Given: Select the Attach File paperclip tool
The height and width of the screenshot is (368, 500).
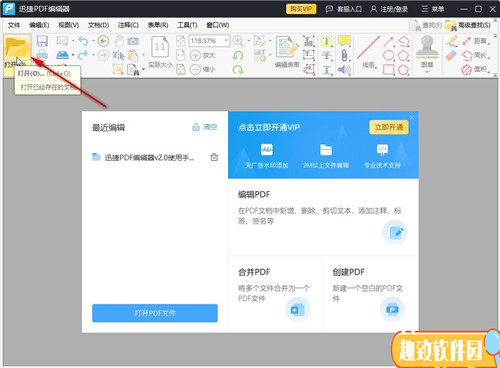Looking at the screenshot, I should tap(344, 55).
